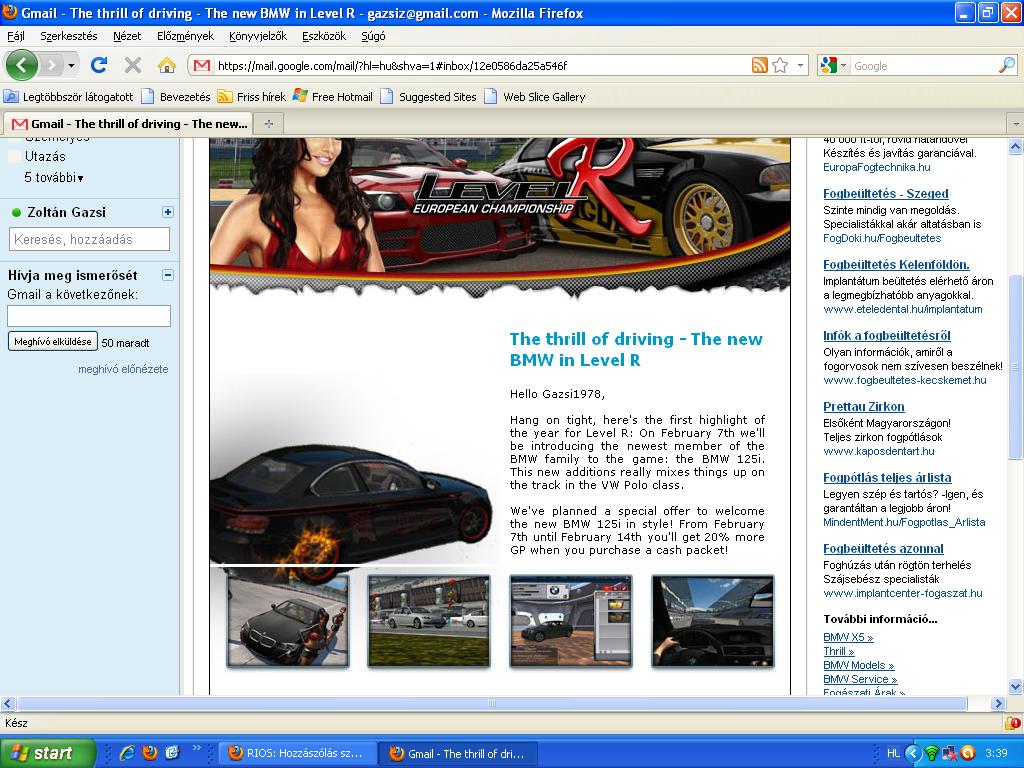The width and height of the screenshot is (1024, 768).
Task: Open the Eszközök menu
Action: coord(324,36)
